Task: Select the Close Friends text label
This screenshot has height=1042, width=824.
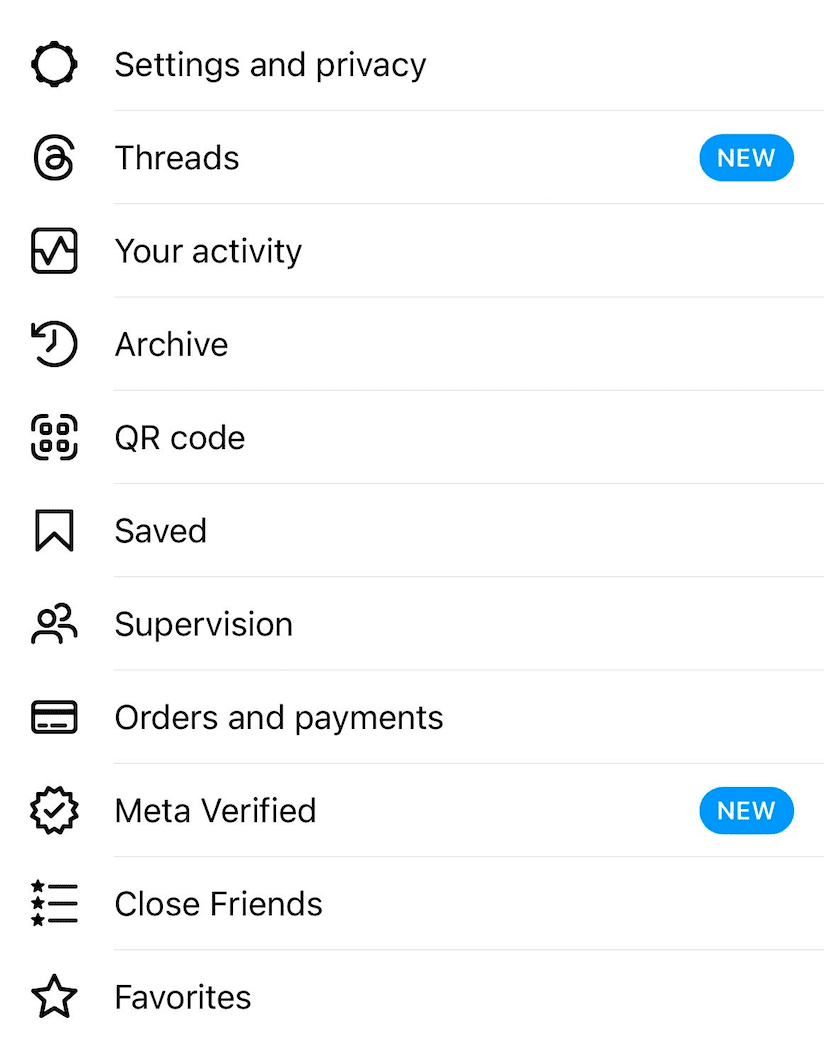Action: coord(218,904)
